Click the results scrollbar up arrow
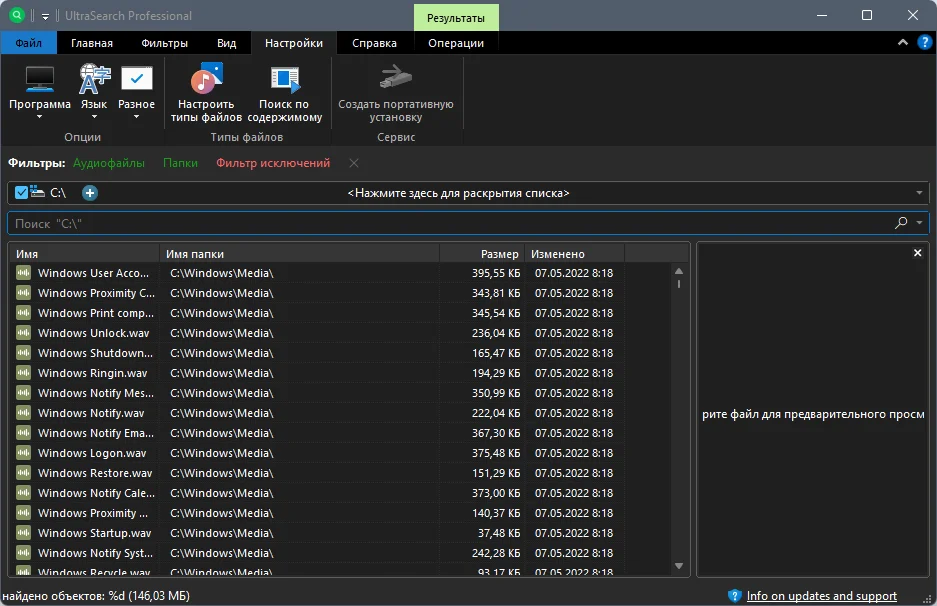Viewport: 937px width, 606px height. click(x=679, y=271)
